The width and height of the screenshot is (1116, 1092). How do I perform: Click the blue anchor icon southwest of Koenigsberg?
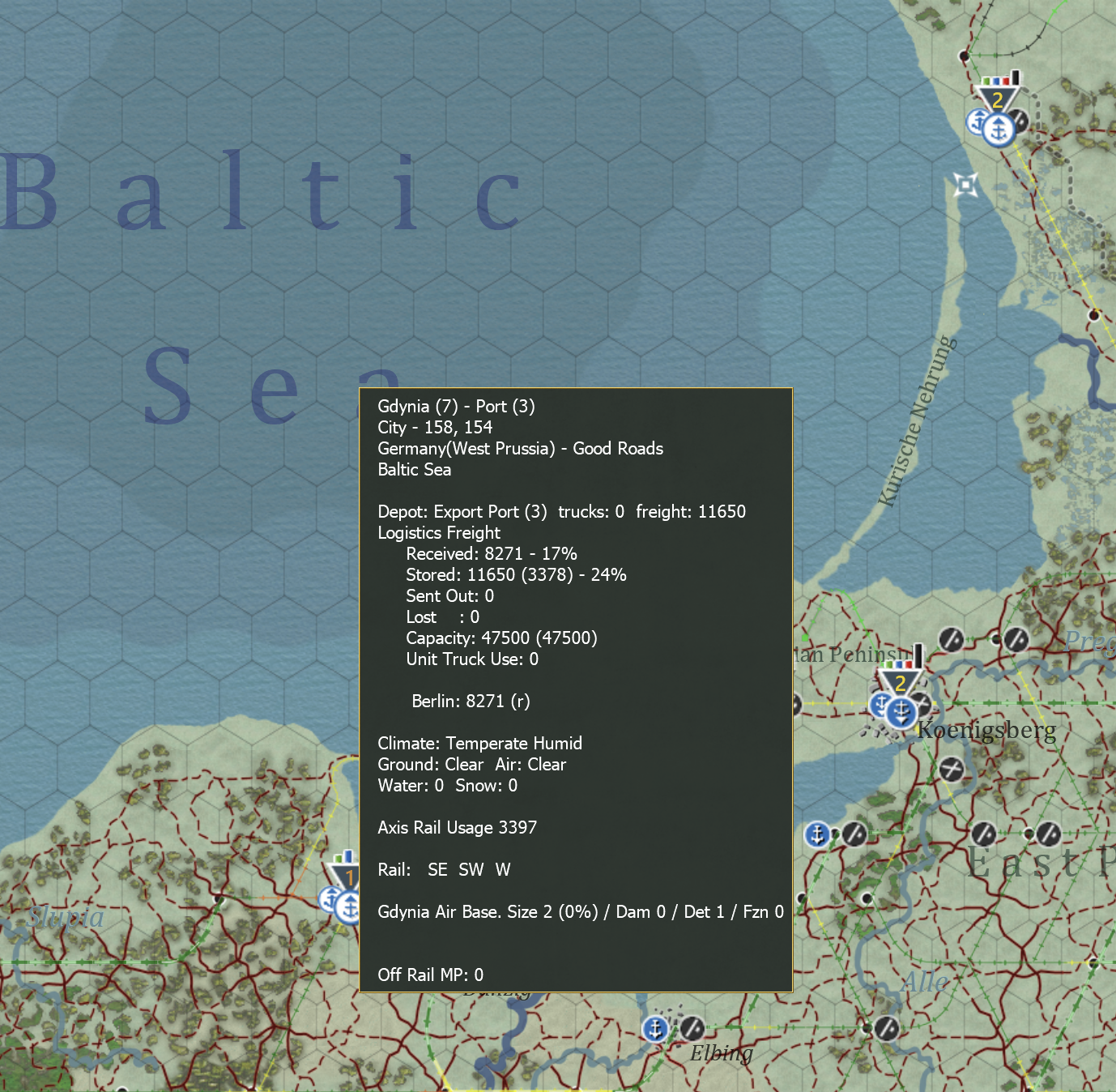tap(818, 834)
